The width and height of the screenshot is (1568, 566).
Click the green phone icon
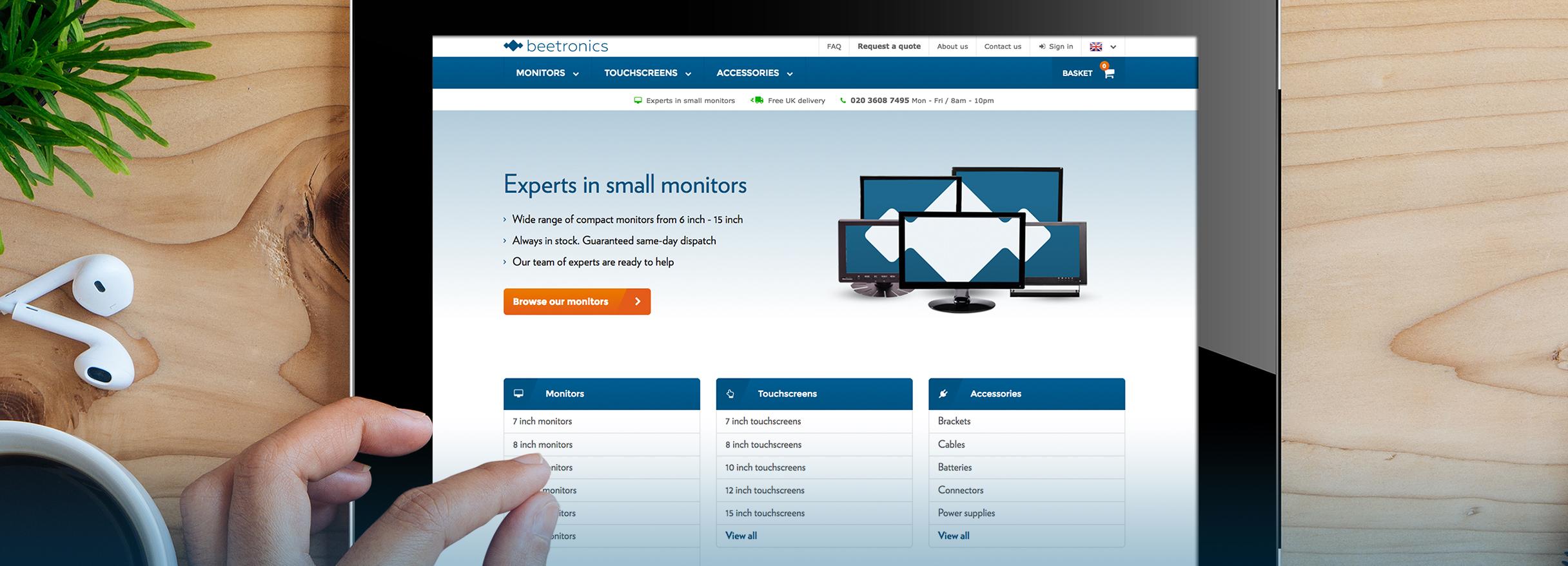[843, 101]
